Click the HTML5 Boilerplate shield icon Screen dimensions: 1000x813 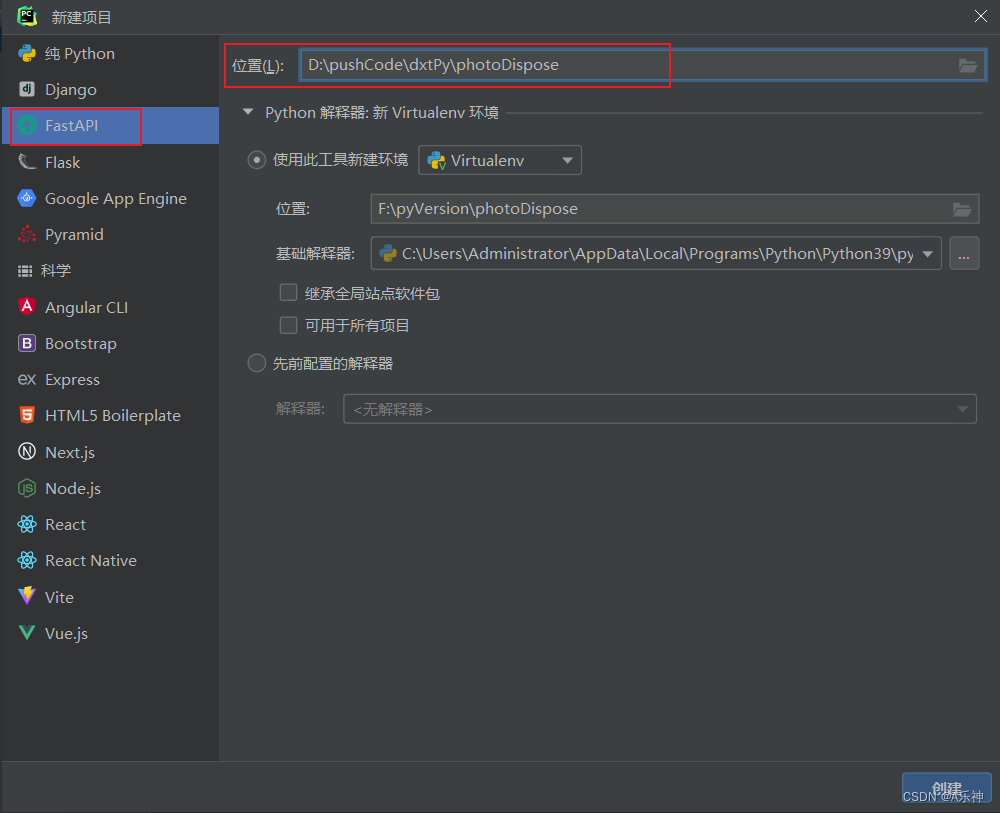coord(27,415)
